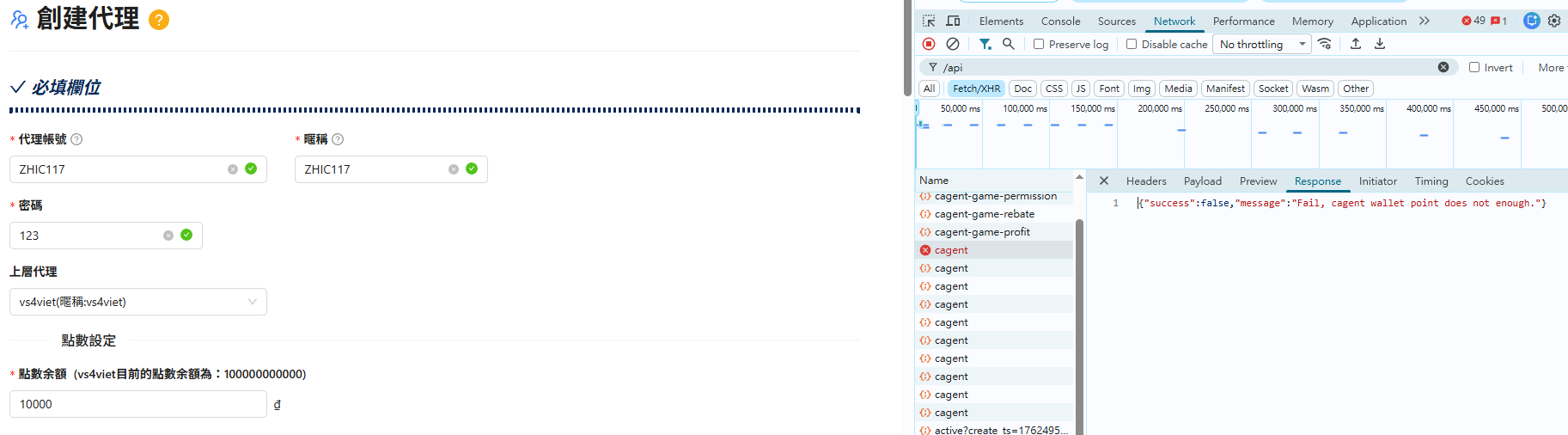The width and height of the screenshot is (1568, 435).
Task: Open the Payload tab
Action: pyautogui.click(x=1202, y=181)
